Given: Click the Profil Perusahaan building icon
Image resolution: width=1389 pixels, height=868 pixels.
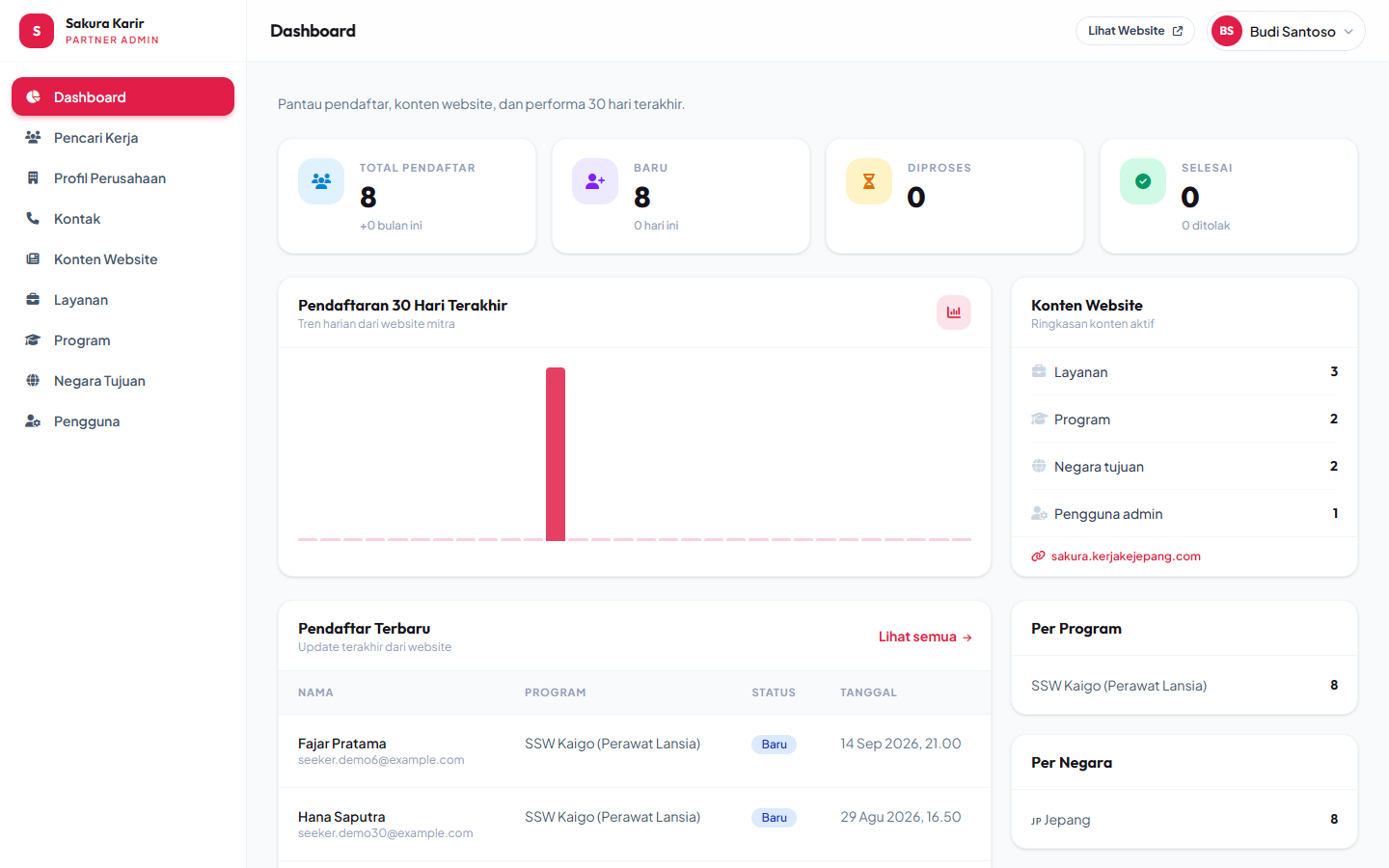Looking at the screenshot, I should [33, 178].
